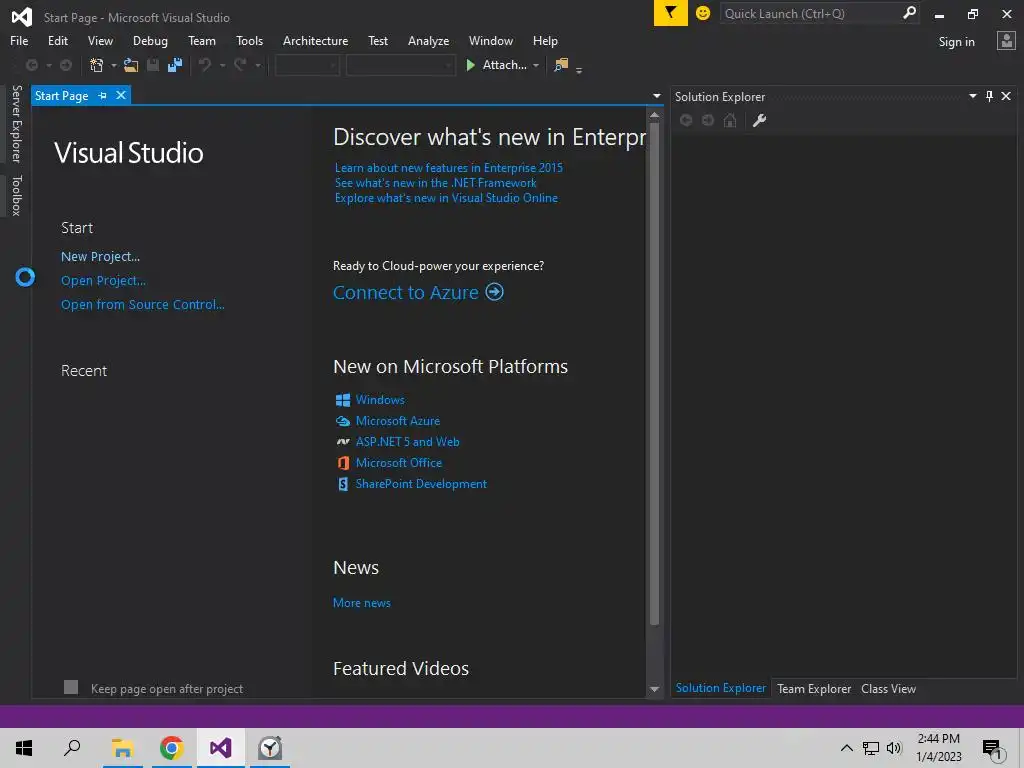Open the Solution Platforms combo box
The height and width of the screenshot is (768, 1024).
[x=400, y=65]
